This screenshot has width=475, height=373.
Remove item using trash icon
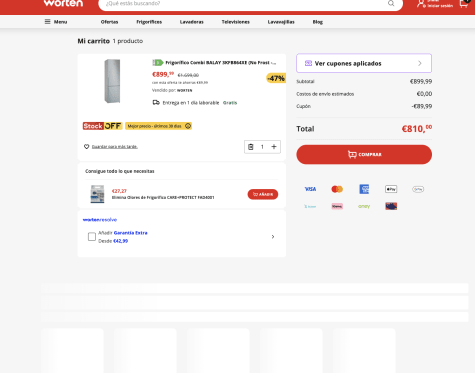tap(251, 147)
